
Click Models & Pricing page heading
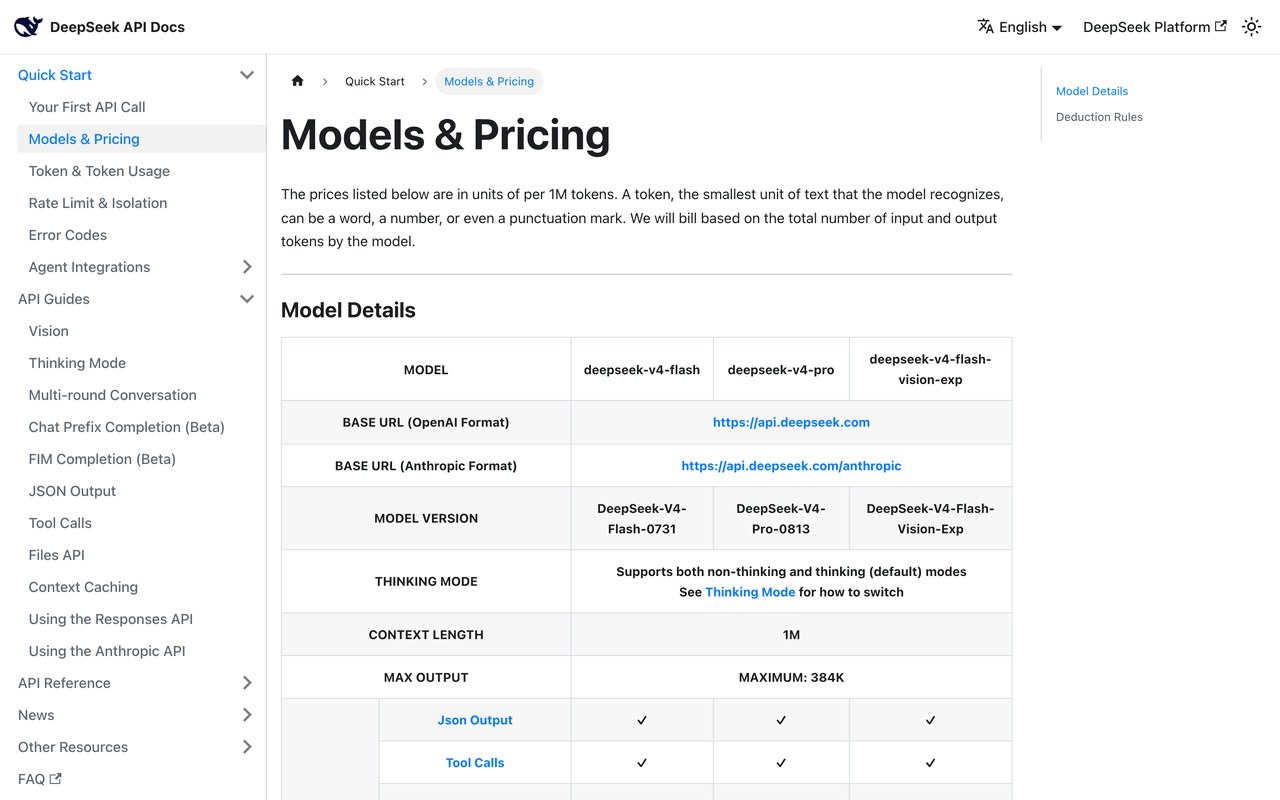(446, 135)
